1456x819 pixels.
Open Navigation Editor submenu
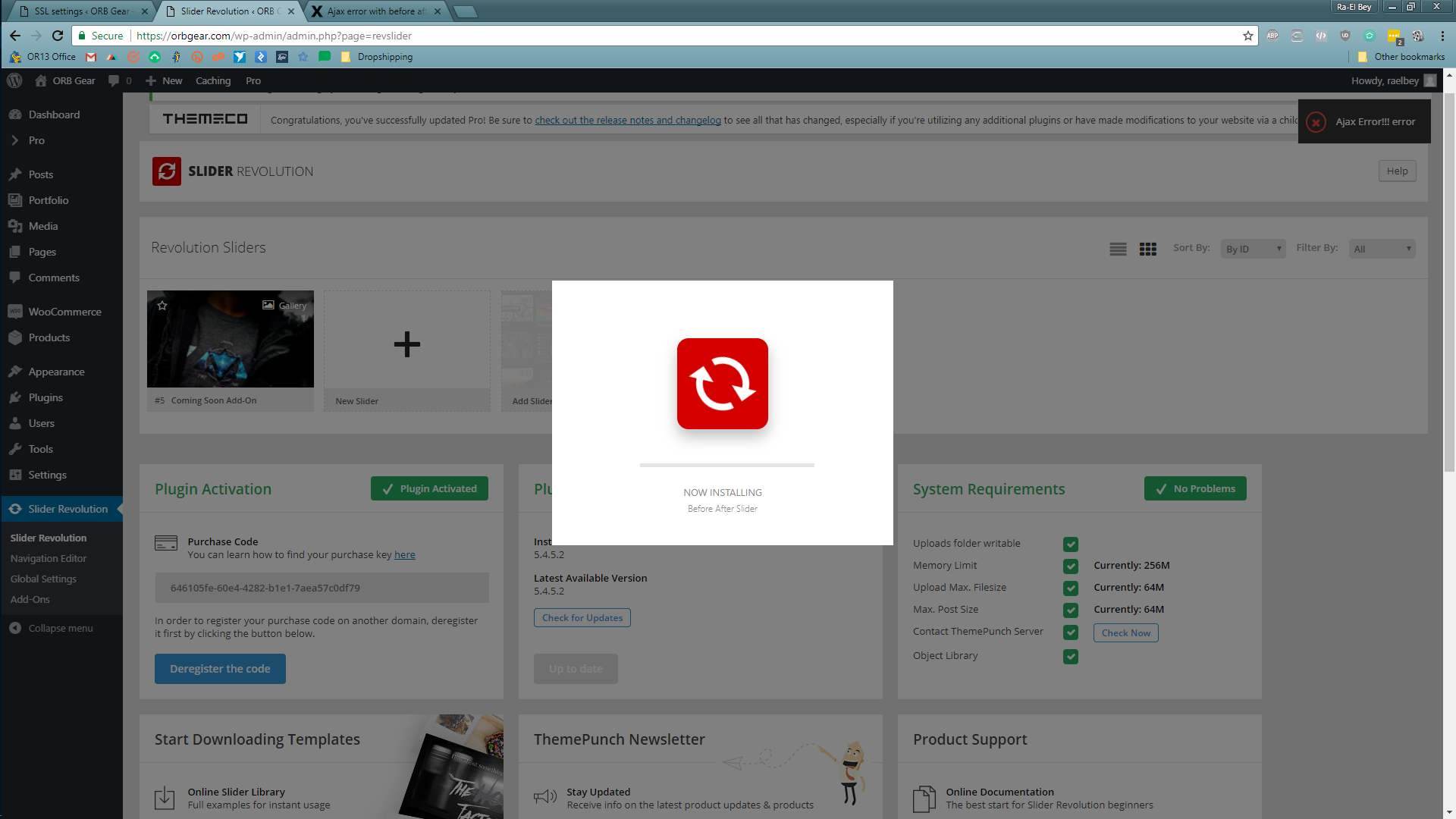49,558
